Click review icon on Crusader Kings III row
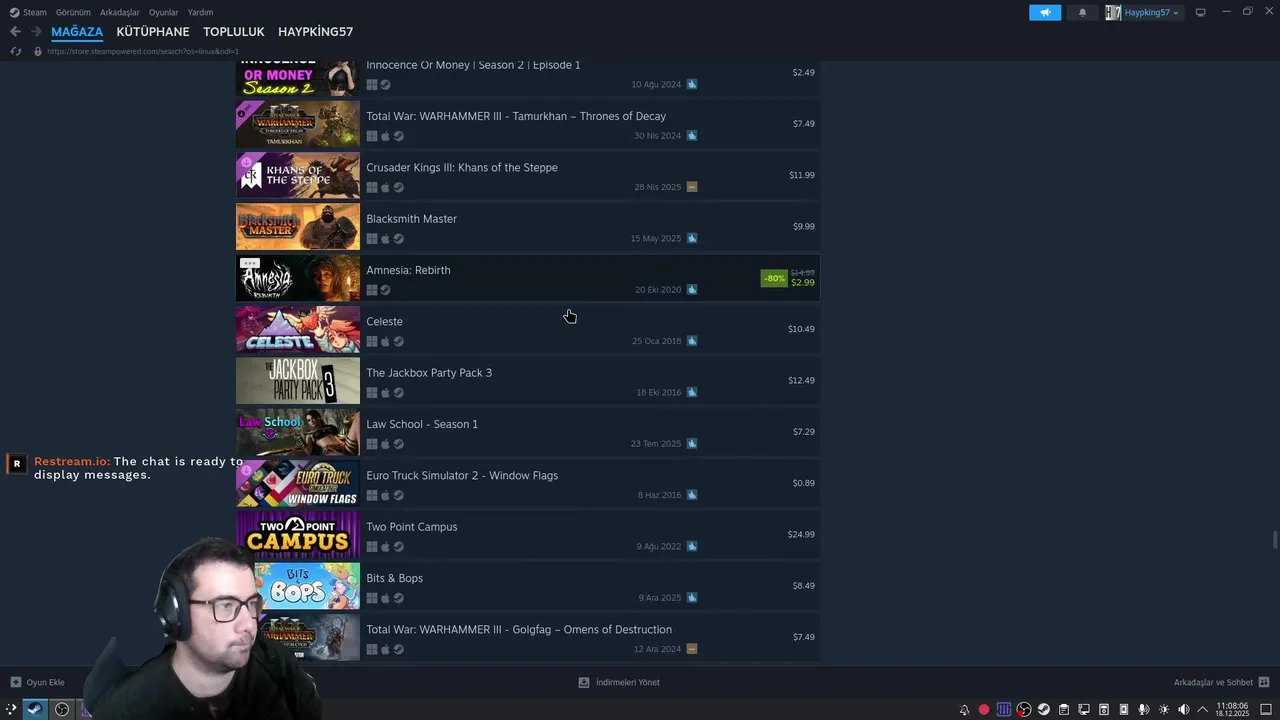This screenshot has height=720, width=1280. tap(692, 187)
